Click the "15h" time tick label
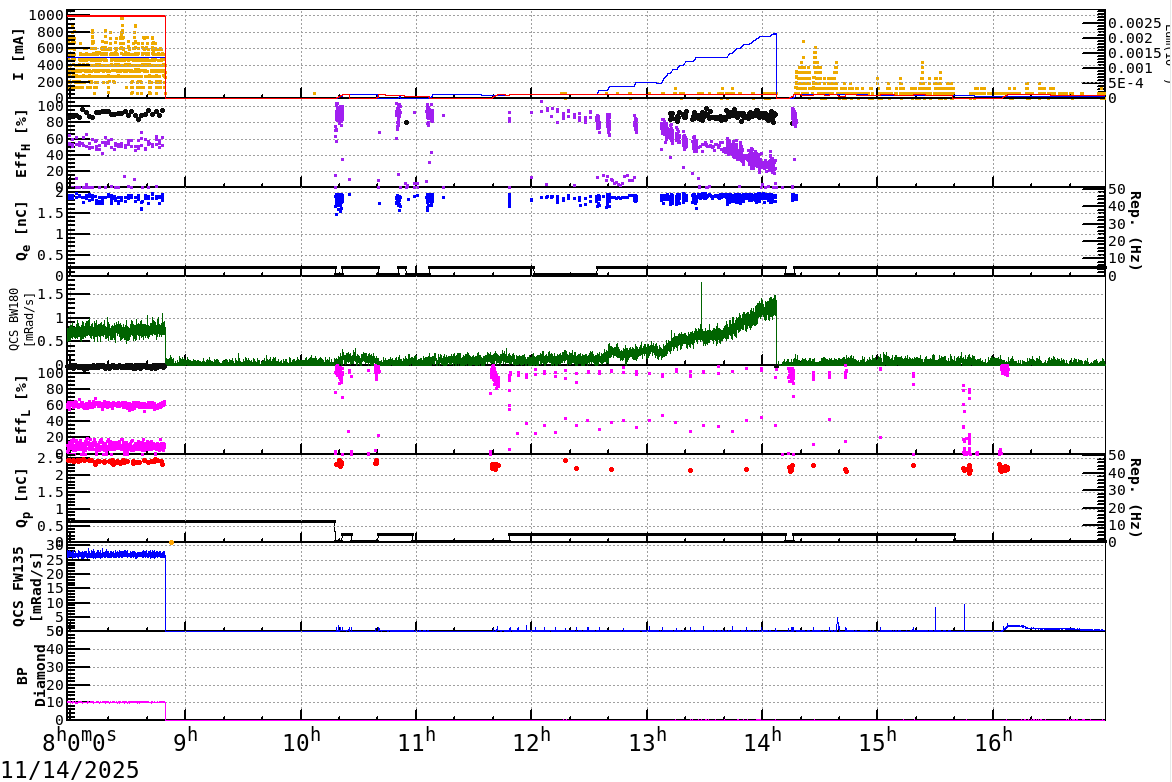Viewport: 1172px width, 782px height. pyautogui.click(x=878, y=739)
